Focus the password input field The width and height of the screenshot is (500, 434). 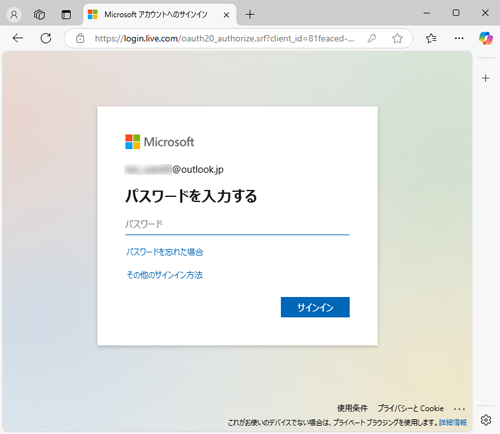pyautogui.click(x=237, y=224)
